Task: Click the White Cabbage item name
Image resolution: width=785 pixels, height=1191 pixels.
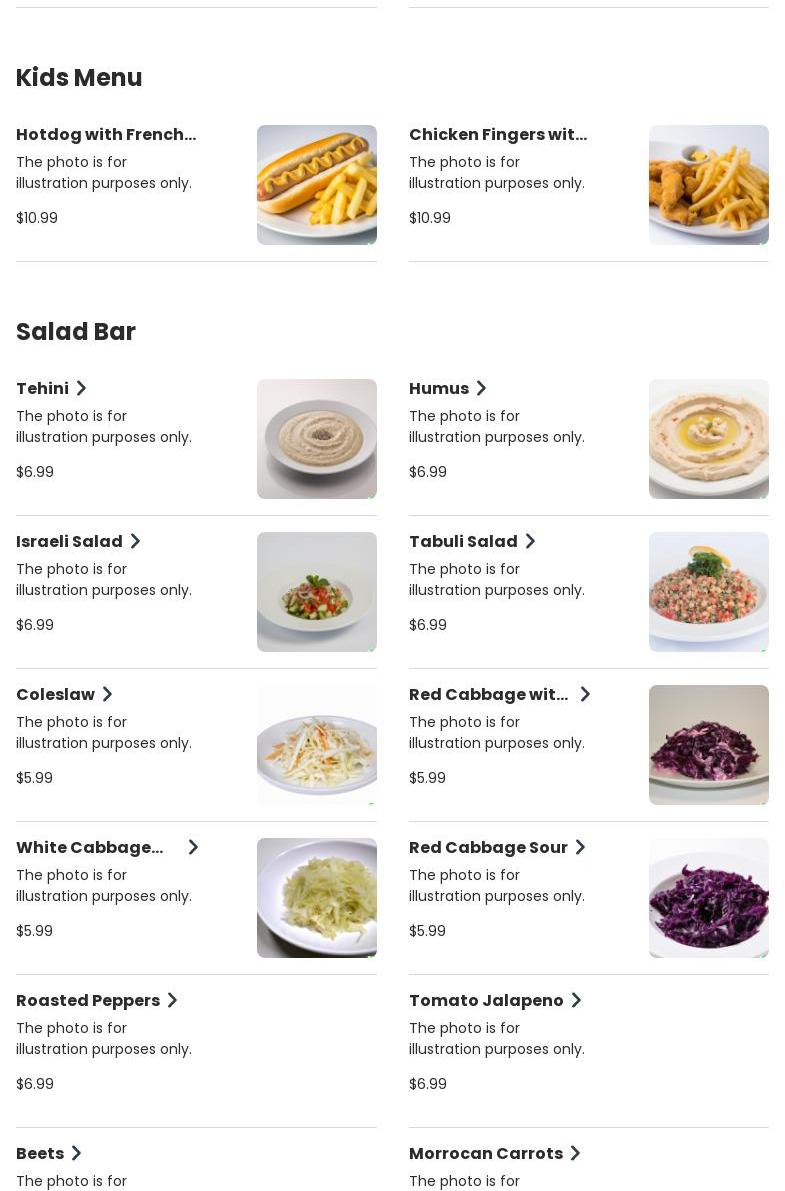Action: point(90,847)
